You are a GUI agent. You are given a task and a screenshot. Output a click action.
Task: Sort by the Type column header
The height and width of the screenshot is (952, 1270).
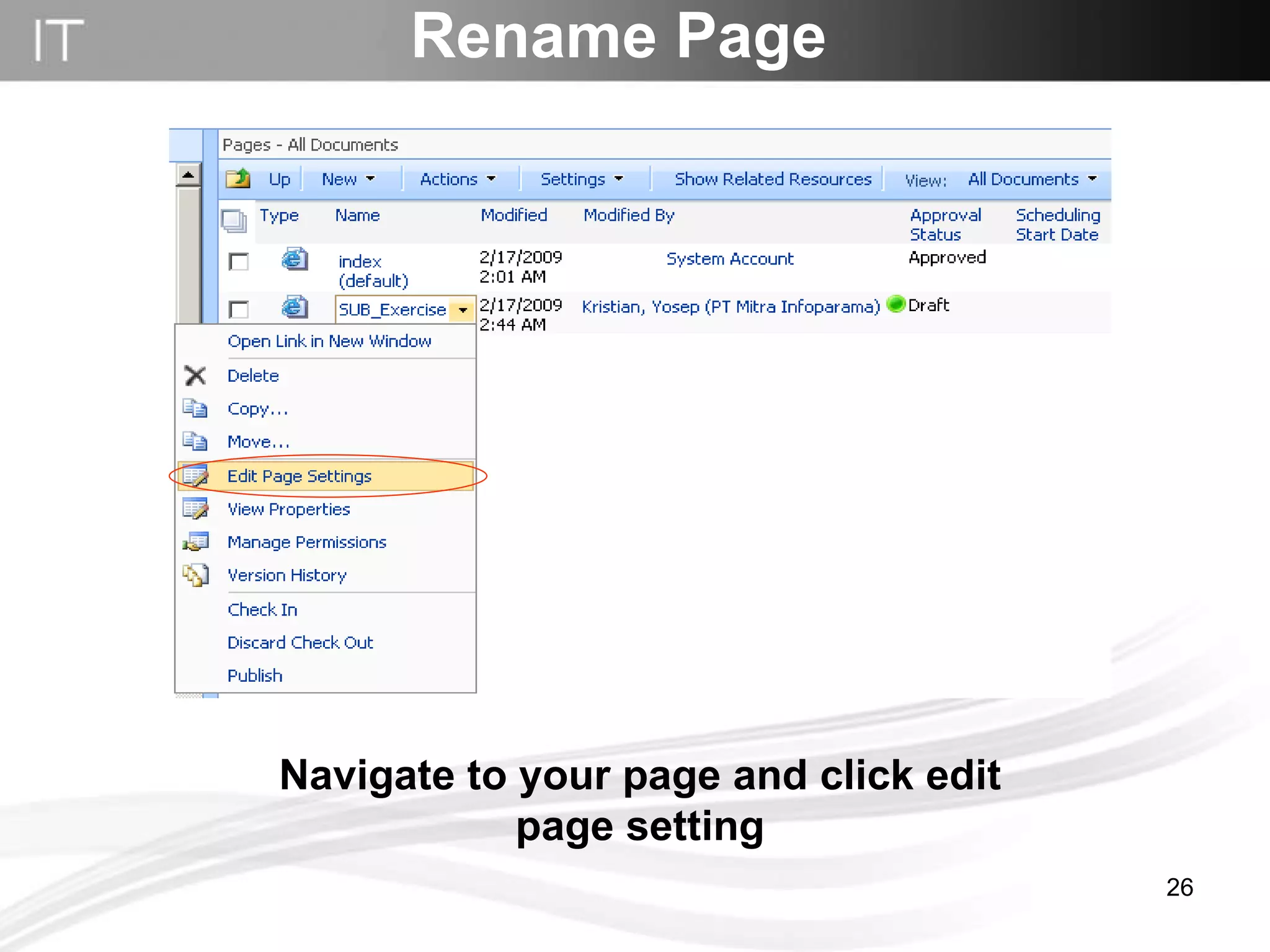(279, 215)
